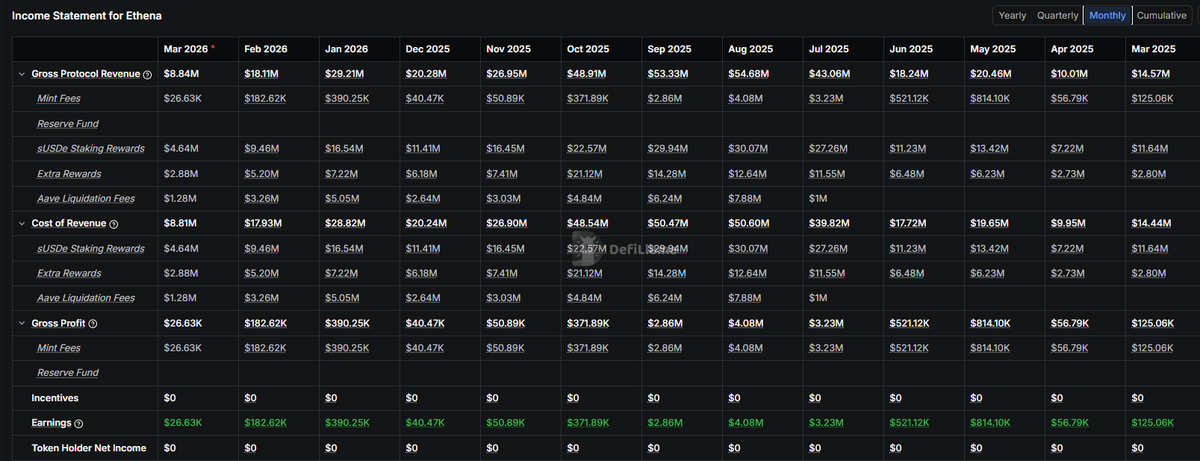1200x461 pixels.
Task: Open Mint Fees link under Gross Profit
Action: [x=59, y=348]
